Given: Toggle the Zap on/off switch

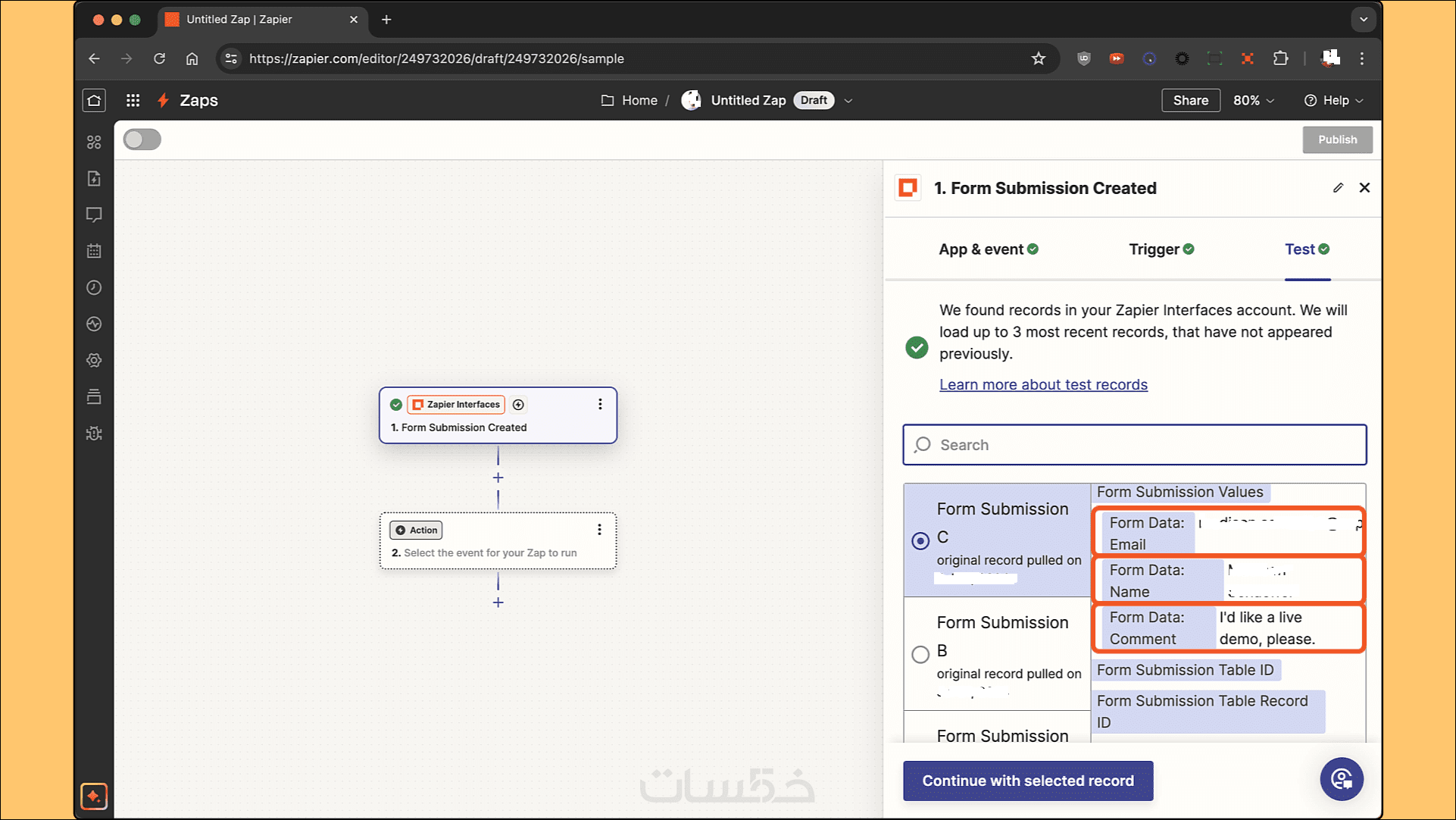Looking at the screenshot, I should coord(142,139).
